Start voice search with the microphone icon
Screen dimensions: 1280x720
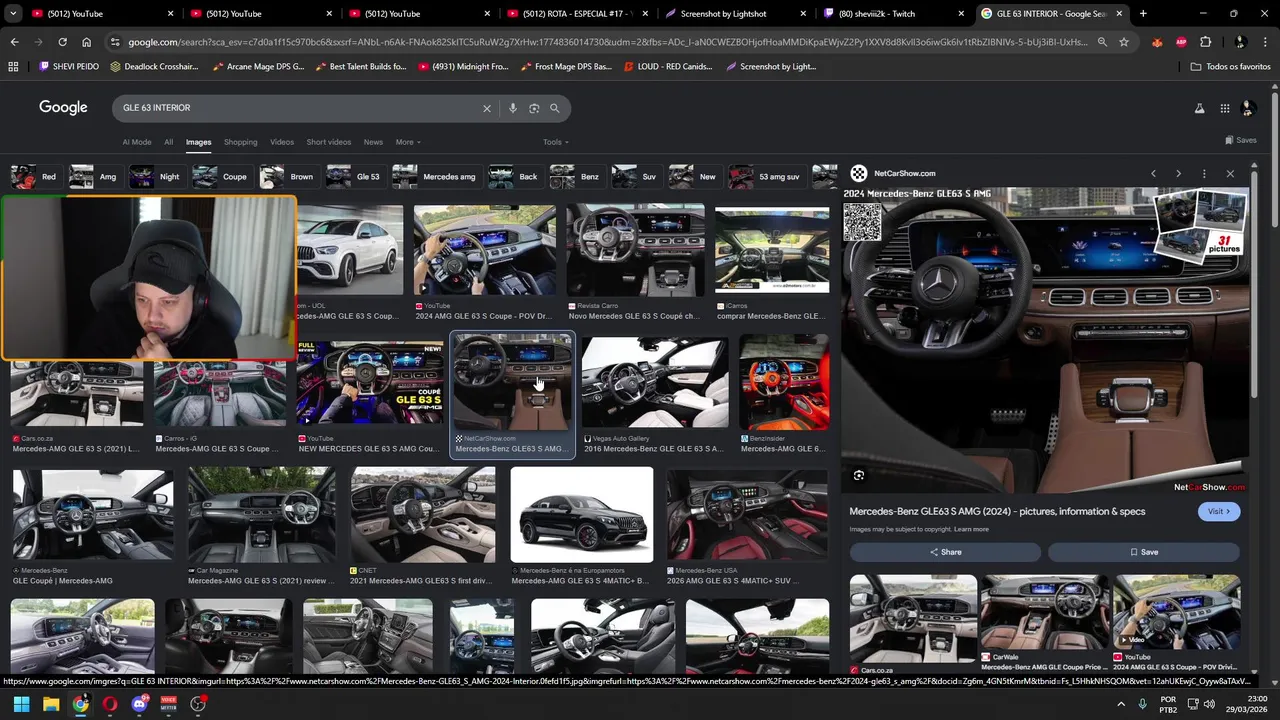pyautogui.click(x=513, y=108)
